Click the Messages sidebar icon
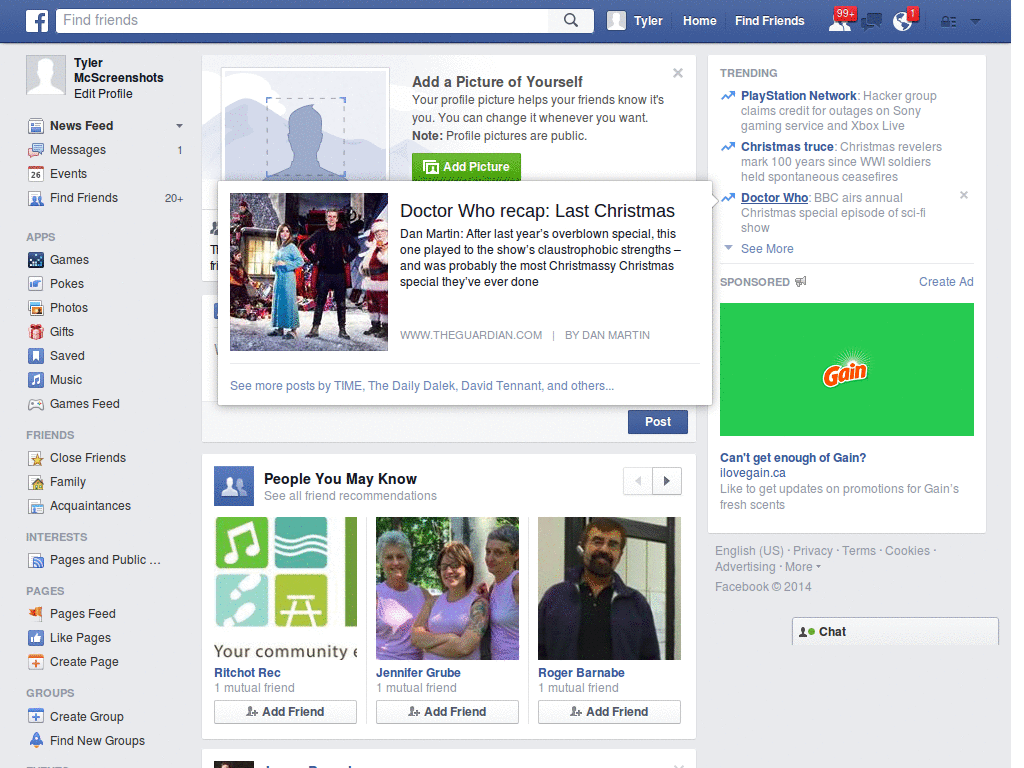The image size is (1024, 768). (36, 150)
